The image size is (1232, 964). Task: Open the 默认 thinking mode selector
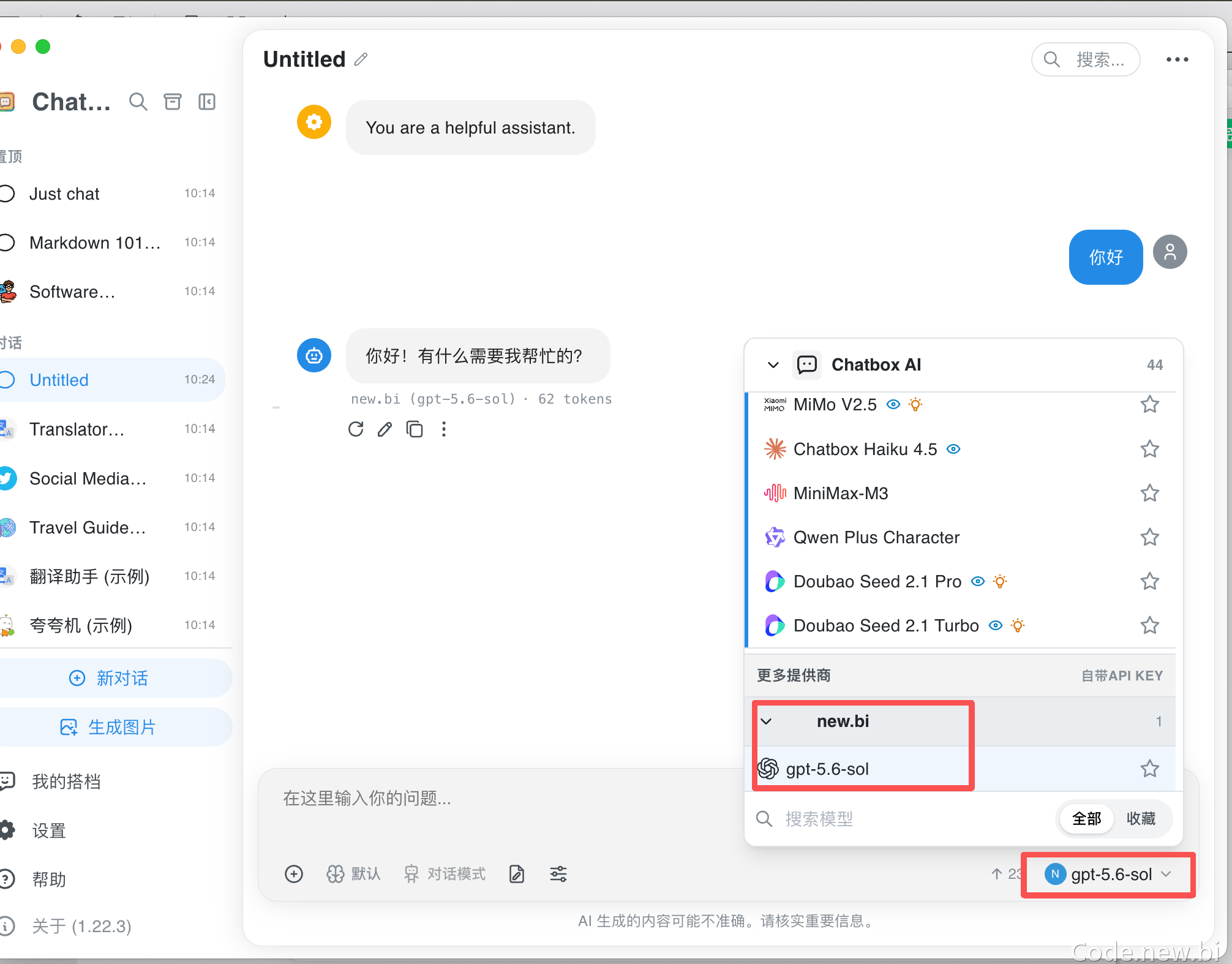[x=353, y=874]
